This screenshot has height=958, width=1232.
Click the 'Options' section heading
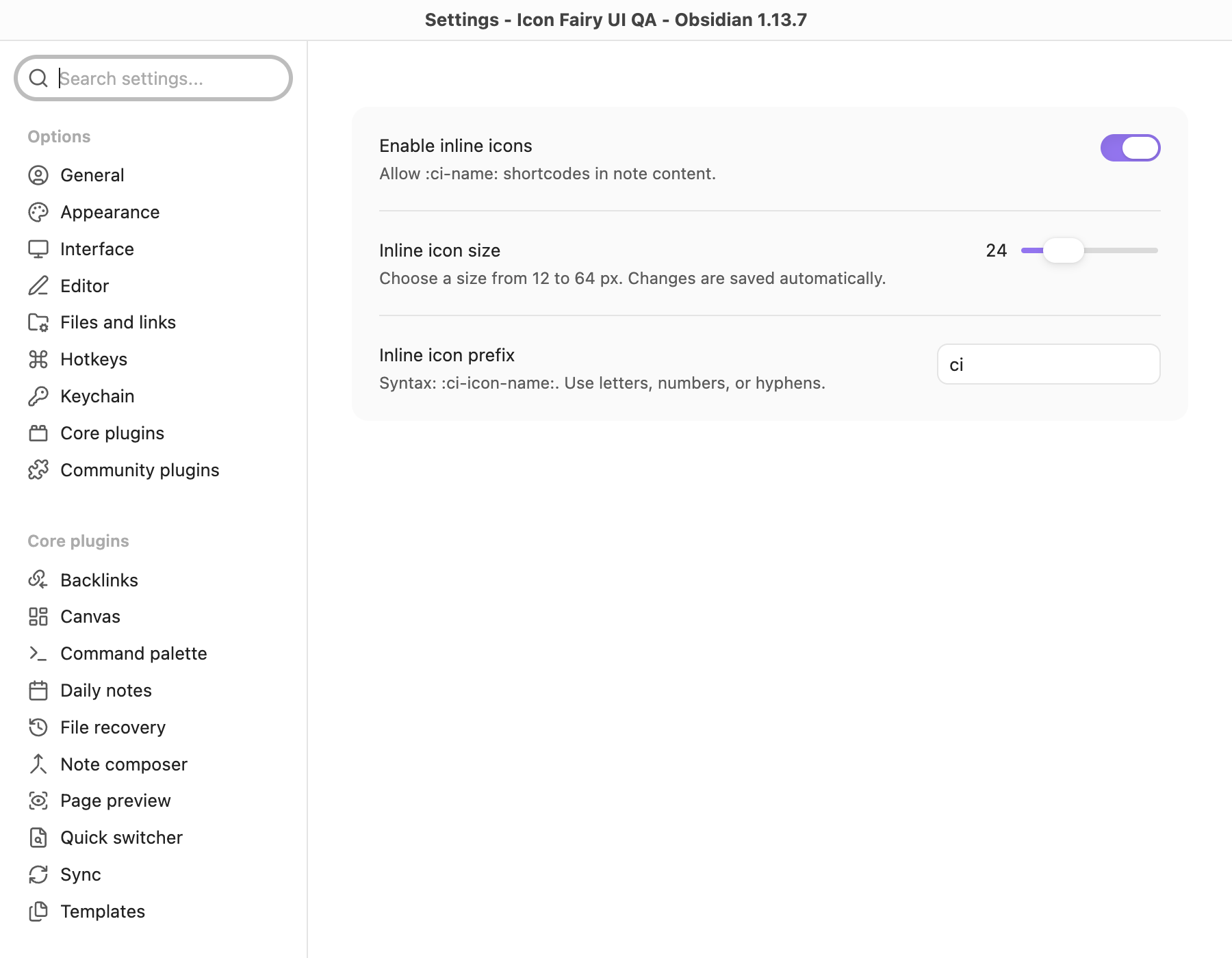point(59,137)
